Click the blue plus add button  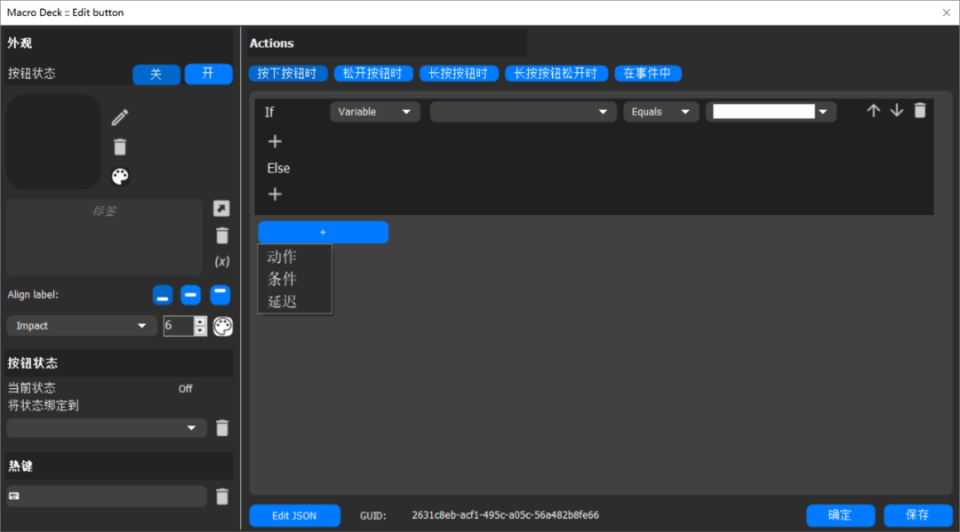323,233
